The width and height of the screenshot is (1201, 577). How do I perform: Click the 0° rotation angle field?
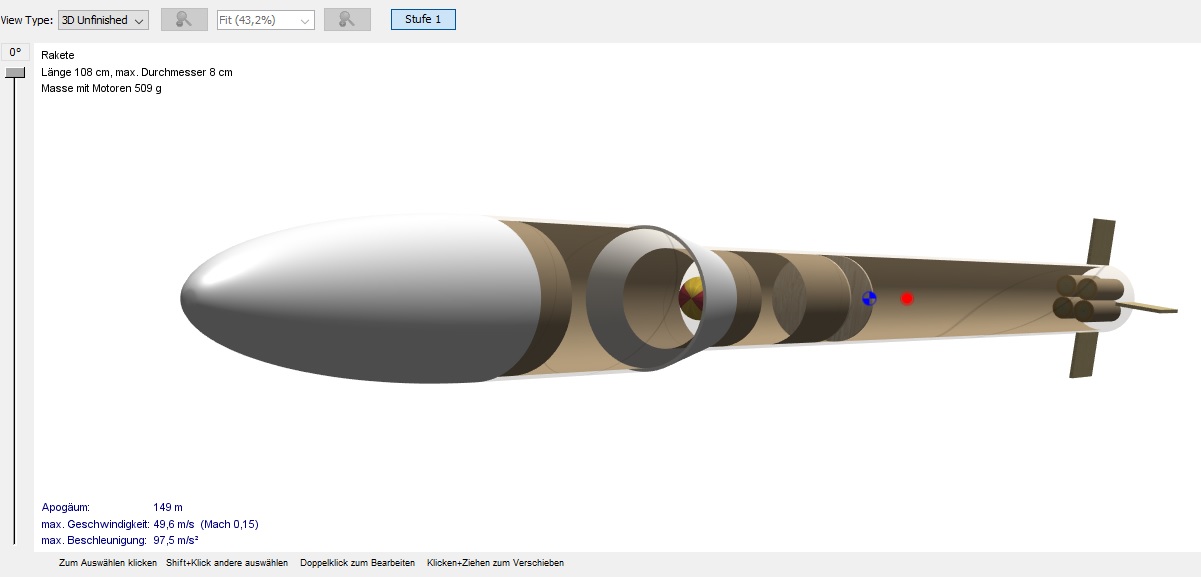click(x=15, y=52)
